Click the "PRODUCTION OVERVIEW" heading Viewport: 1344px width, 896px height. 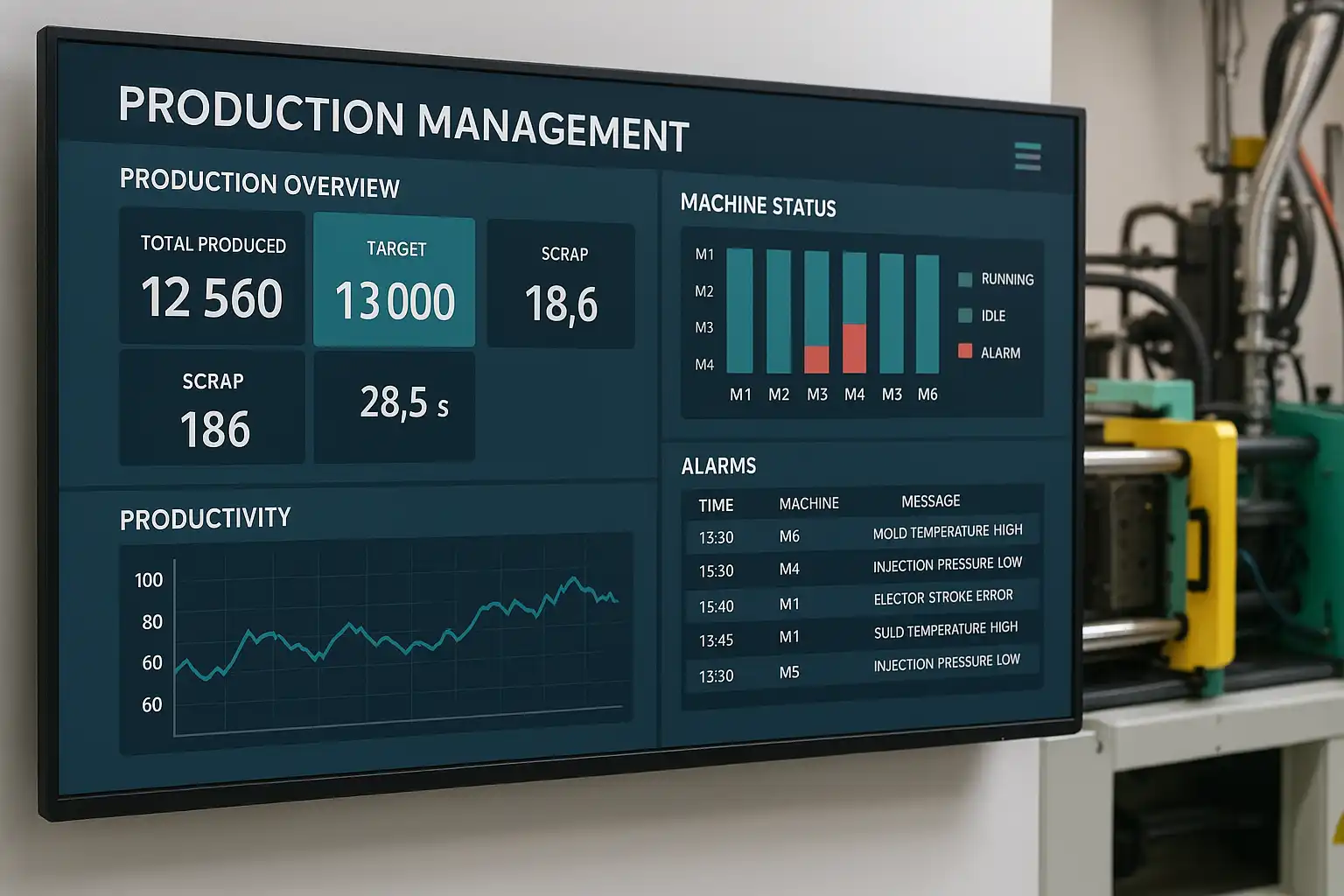(x=260, y=183)
